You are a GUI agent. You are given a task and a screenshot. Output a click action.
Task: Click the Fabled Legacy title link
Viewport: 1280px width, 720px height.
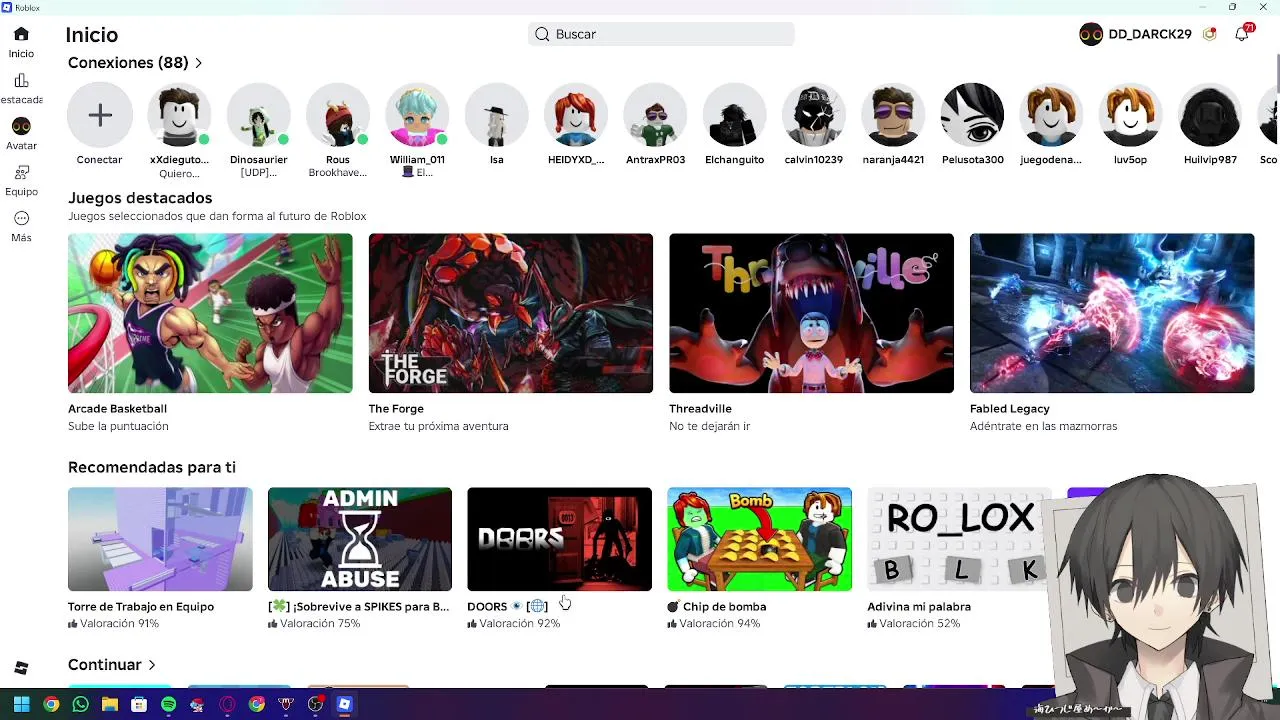[x=1009, y=409]
